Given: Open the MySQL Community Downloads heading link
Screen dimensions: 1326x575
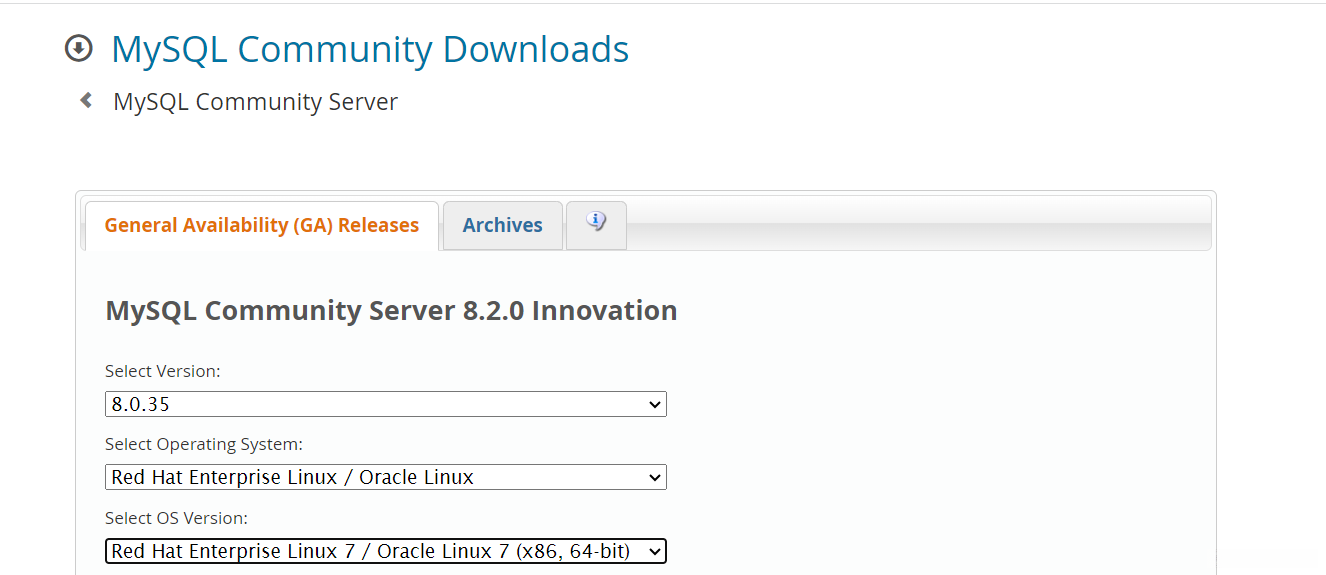Looking at the screenshot, I should [370, 49].
